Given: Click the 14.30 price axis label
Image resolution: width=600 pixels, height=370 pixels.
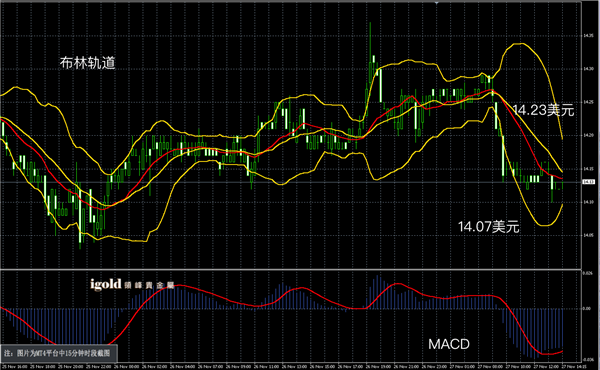Looking at the screenshot, I should click(588, 69).
